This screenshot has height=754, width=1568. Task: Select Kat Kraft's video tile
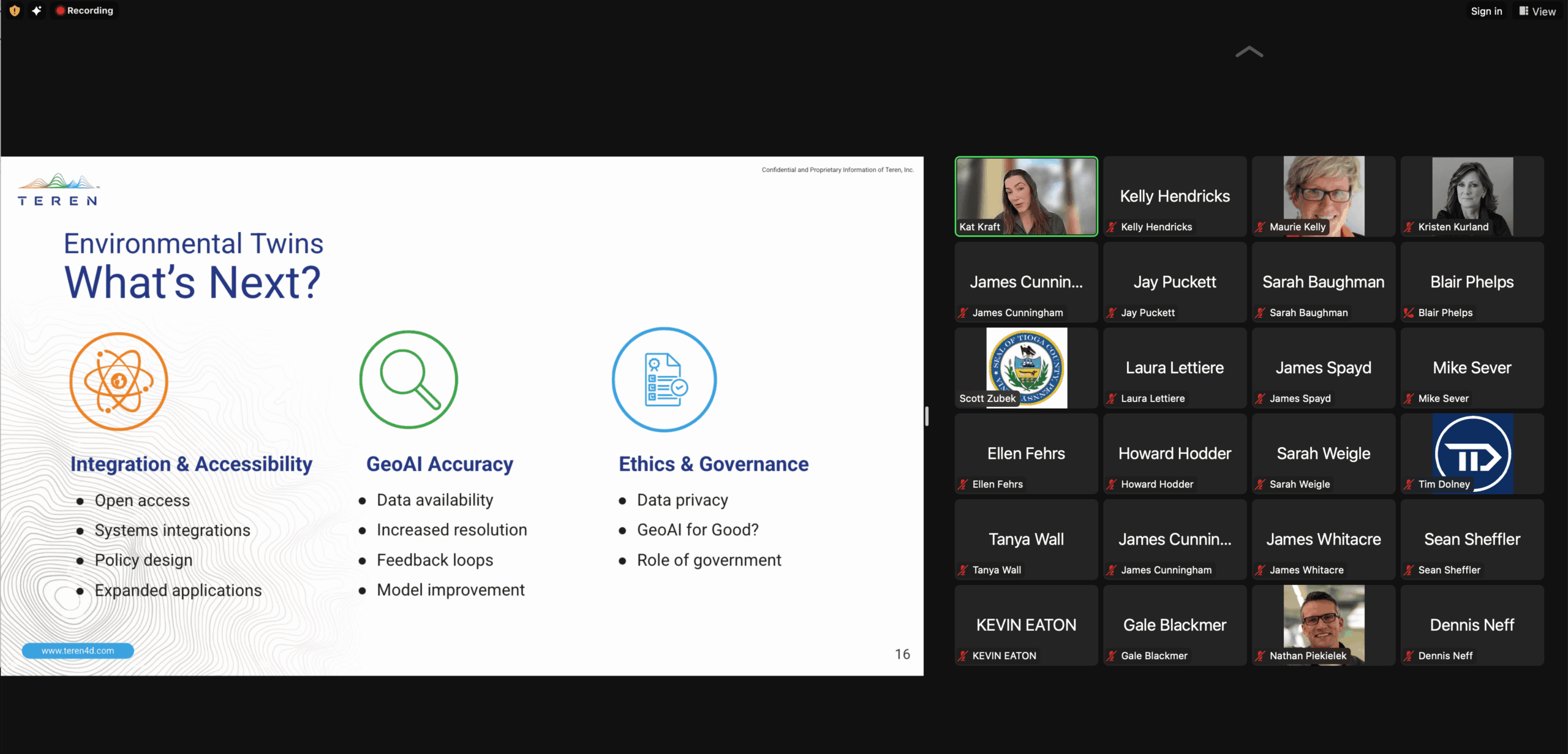[1026, 196]
